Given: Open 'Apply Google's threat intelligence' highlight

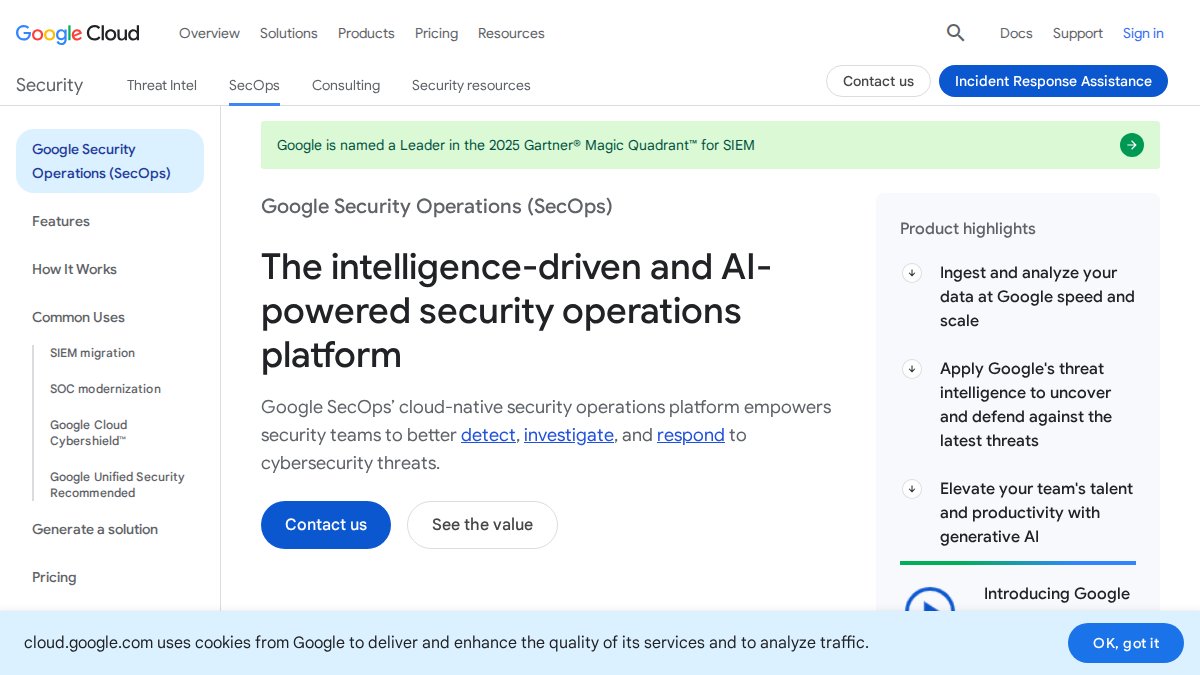Looking at the screenshot, I should (1026, 405).
